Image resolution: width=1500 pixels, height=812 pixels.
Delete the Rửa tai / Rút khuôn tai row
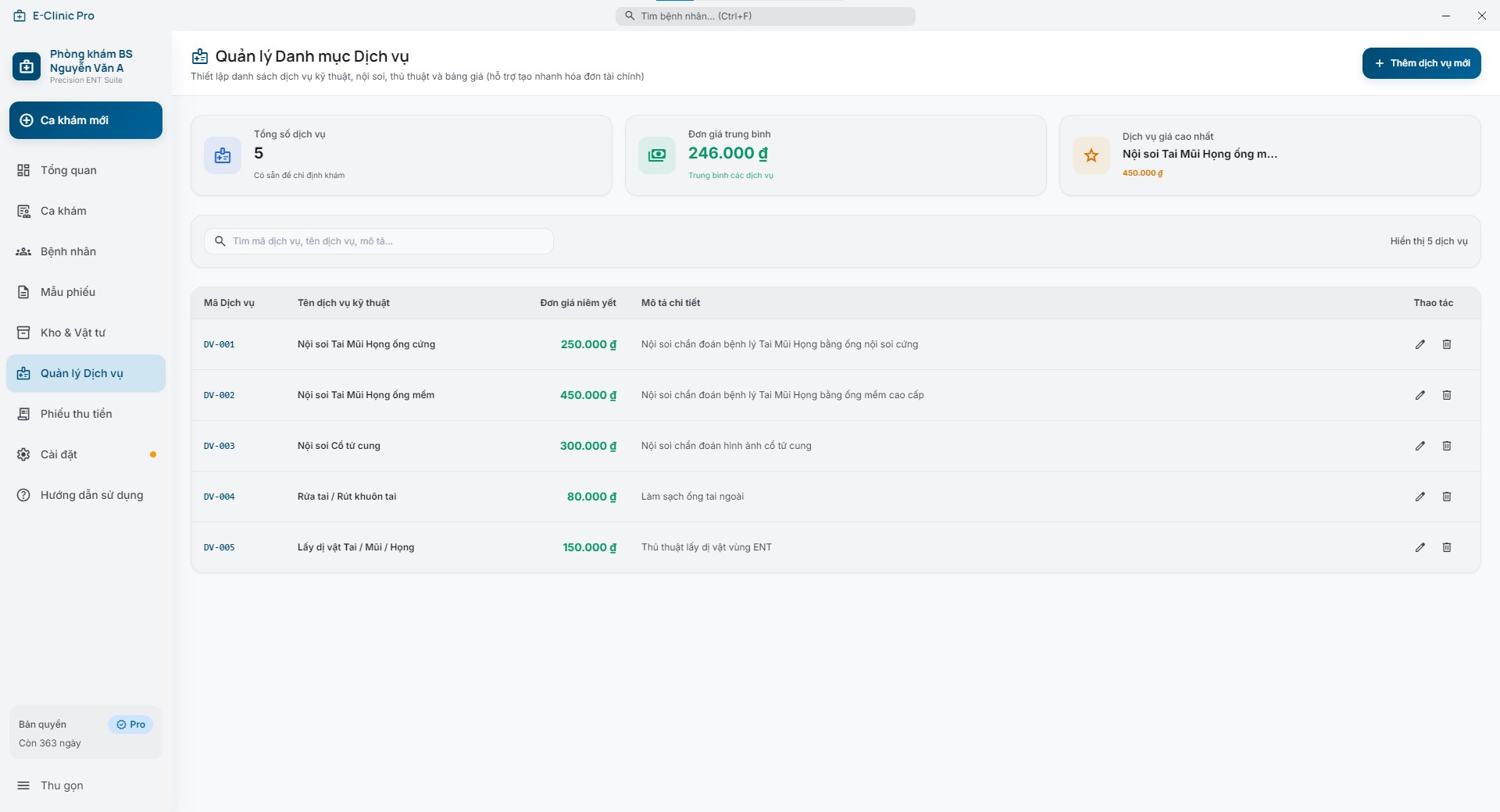pos(1447,497)
